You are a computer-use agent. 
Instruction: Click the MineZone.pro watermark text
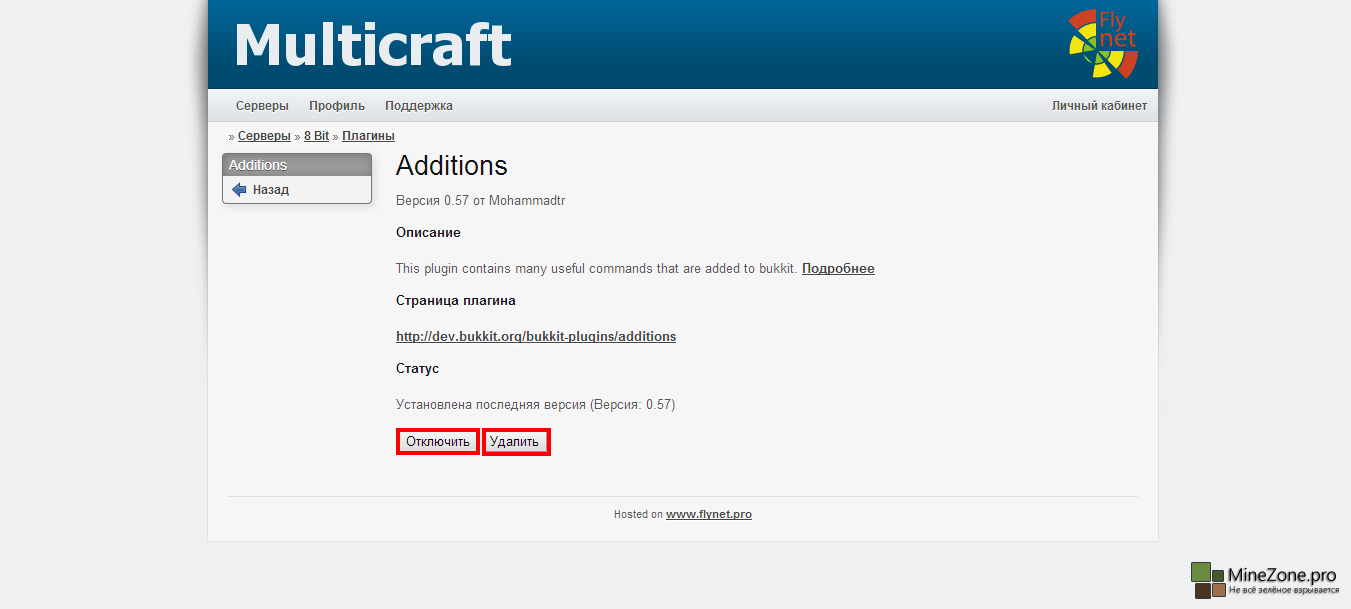coord(1282,576)
